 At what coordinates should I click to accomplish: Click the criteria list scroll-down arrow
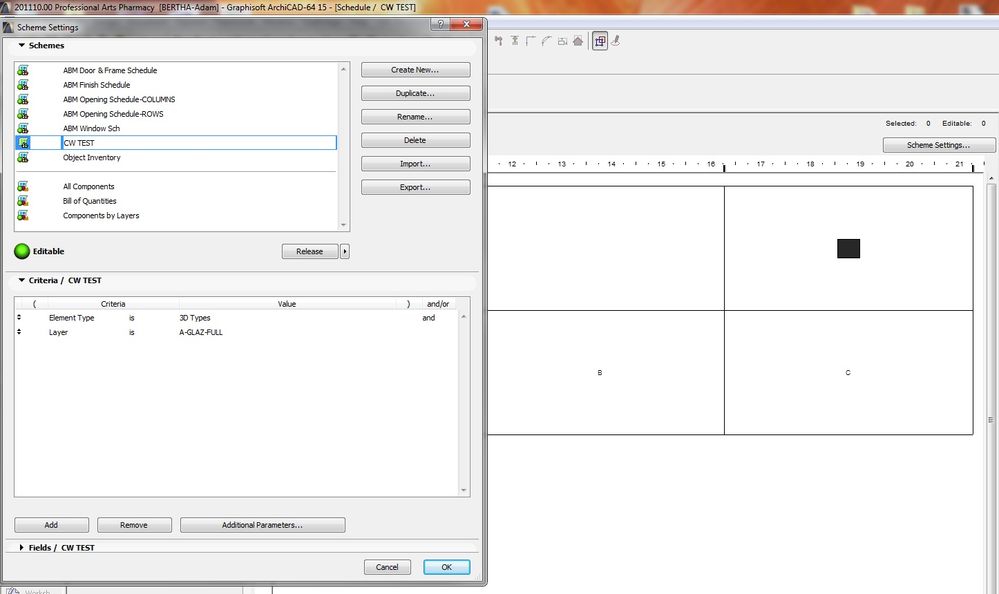(x=463, y=490)
